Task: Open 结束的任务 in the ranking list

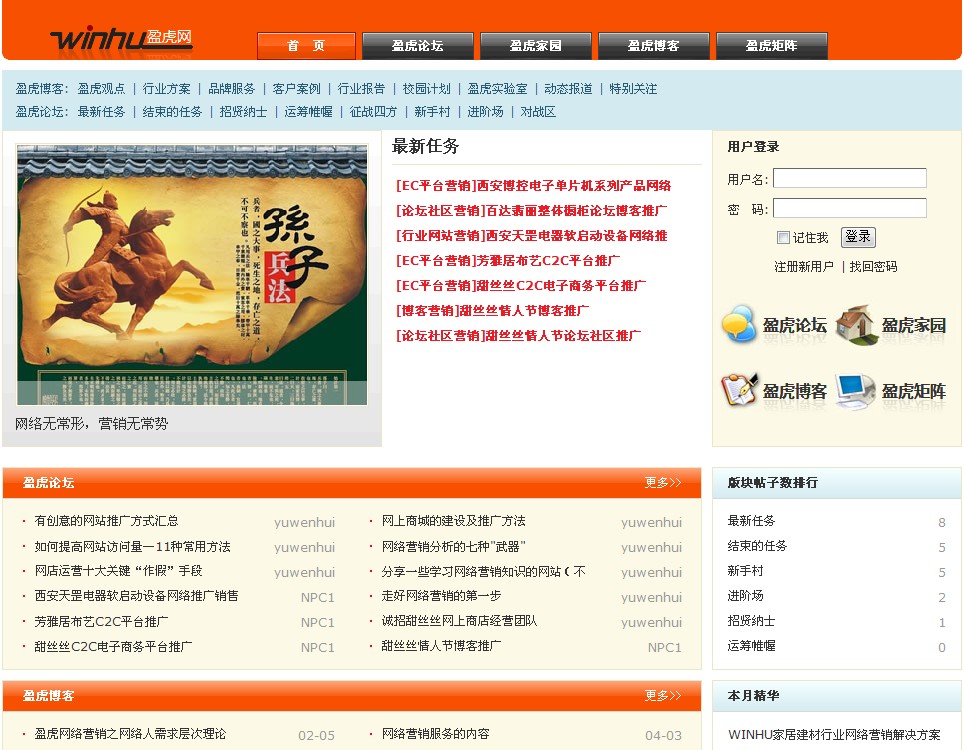Action: (x=757, y=546)
